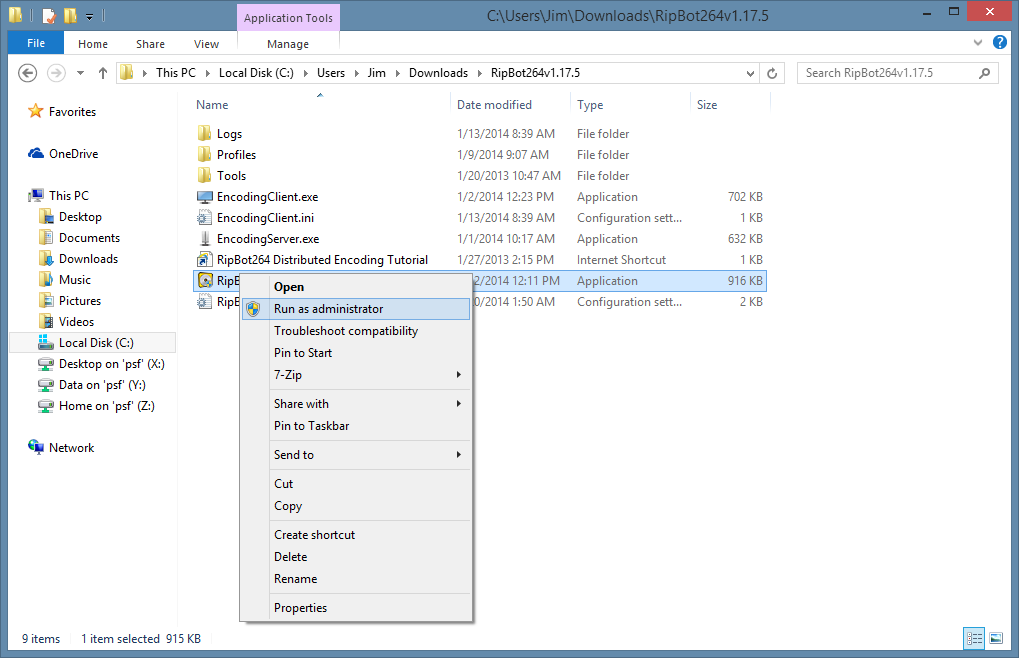Refresh the current folder view
Image resolution: width=1019 pixels, height=658 pixels.
pyautogui.click(x=772, y=73)
